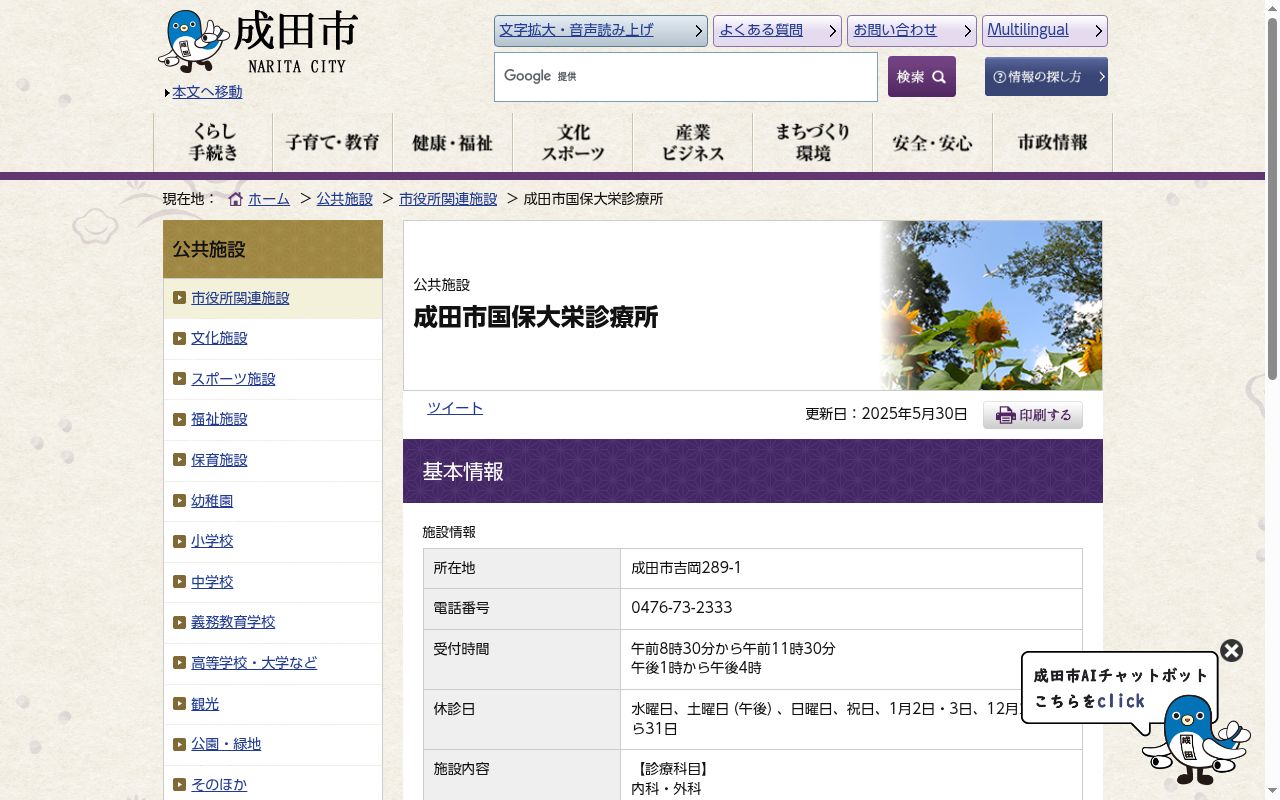Viewport: 1280px width, 800px height.
Task: Open 産業ビジネス navigation menu
Action: pyautogui.click(x=692, y=142)
